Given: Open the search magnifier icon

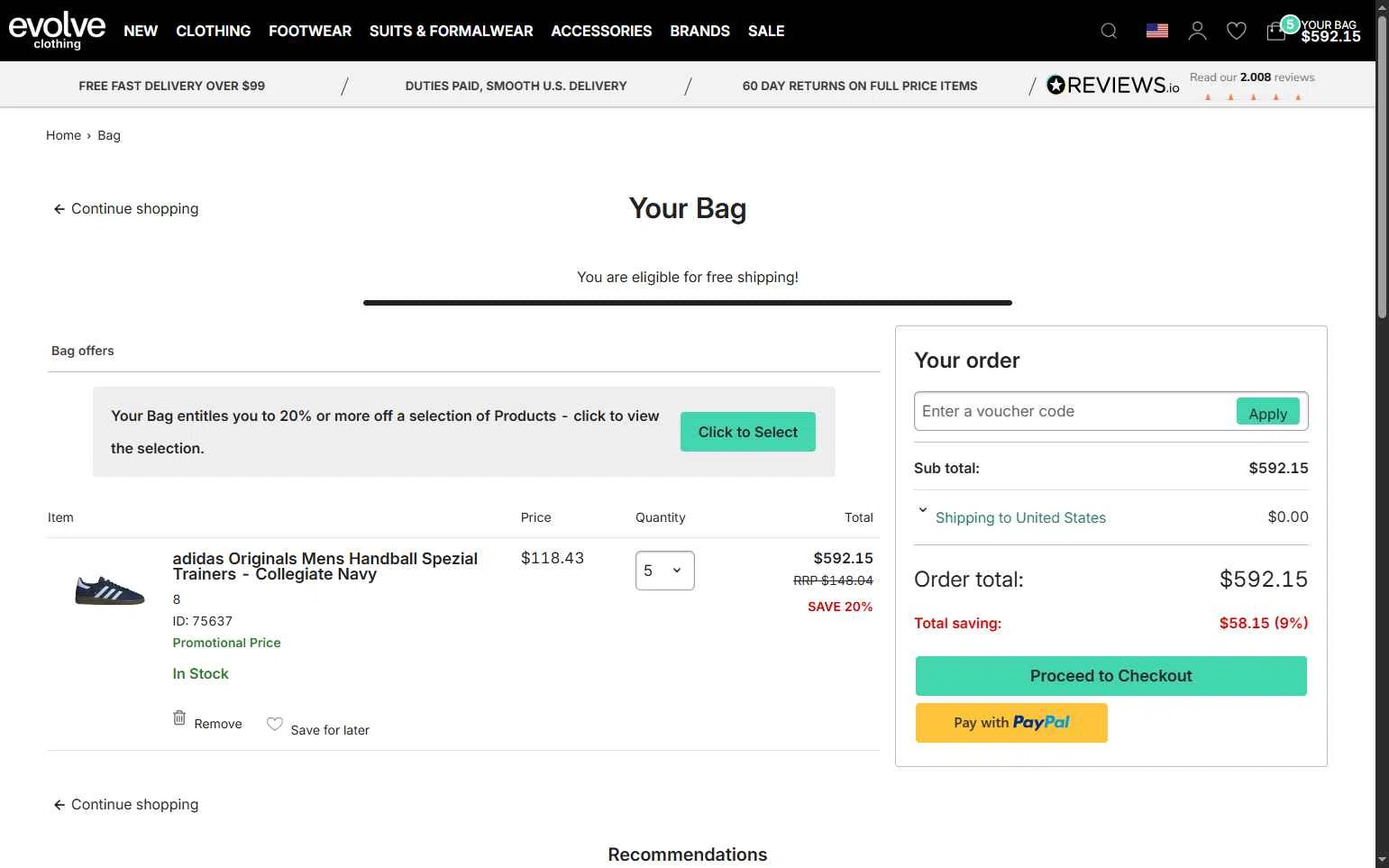Looking at the screenshot, I should click(x=1109, y=31).
